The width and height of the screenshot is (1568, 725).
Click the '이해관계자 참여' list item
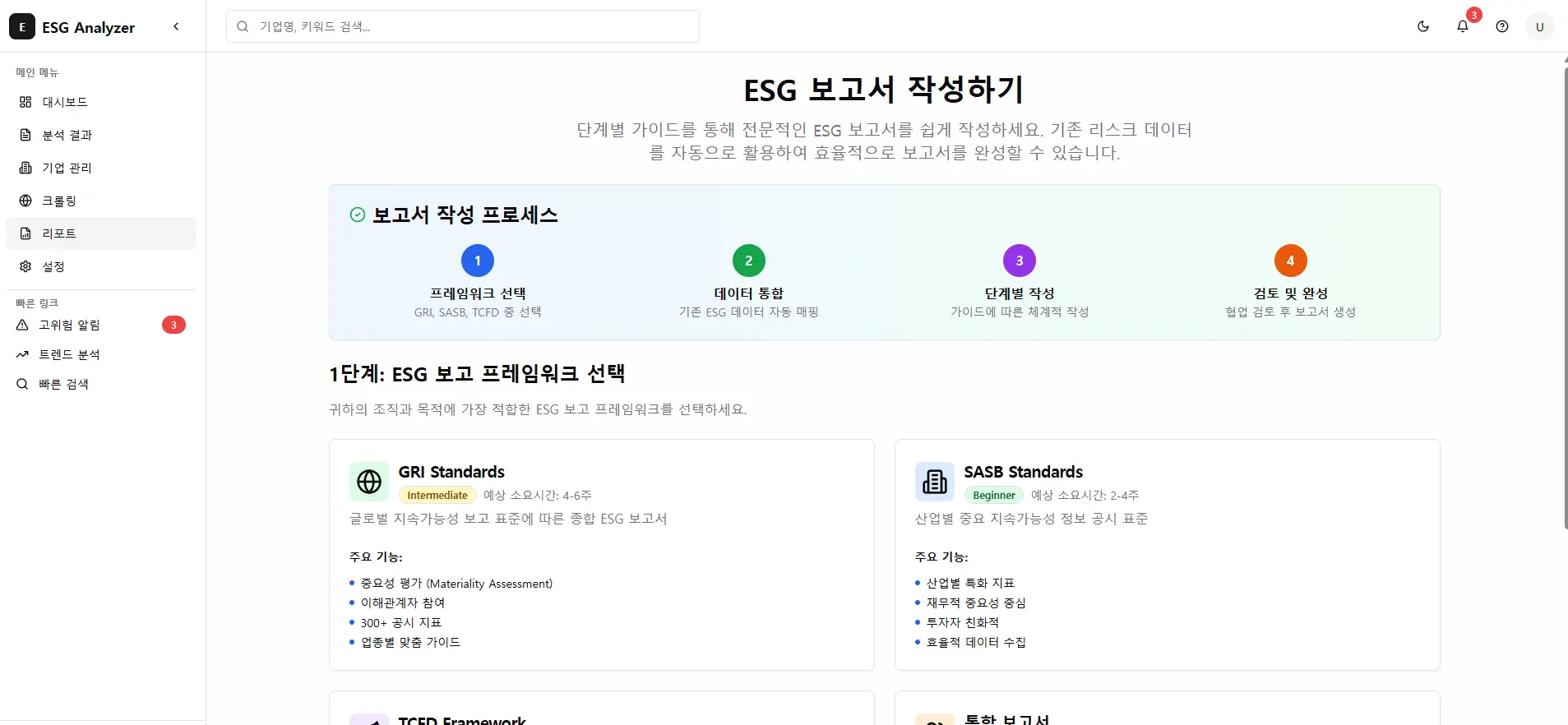pyautogui.click(x=403, y=603)
